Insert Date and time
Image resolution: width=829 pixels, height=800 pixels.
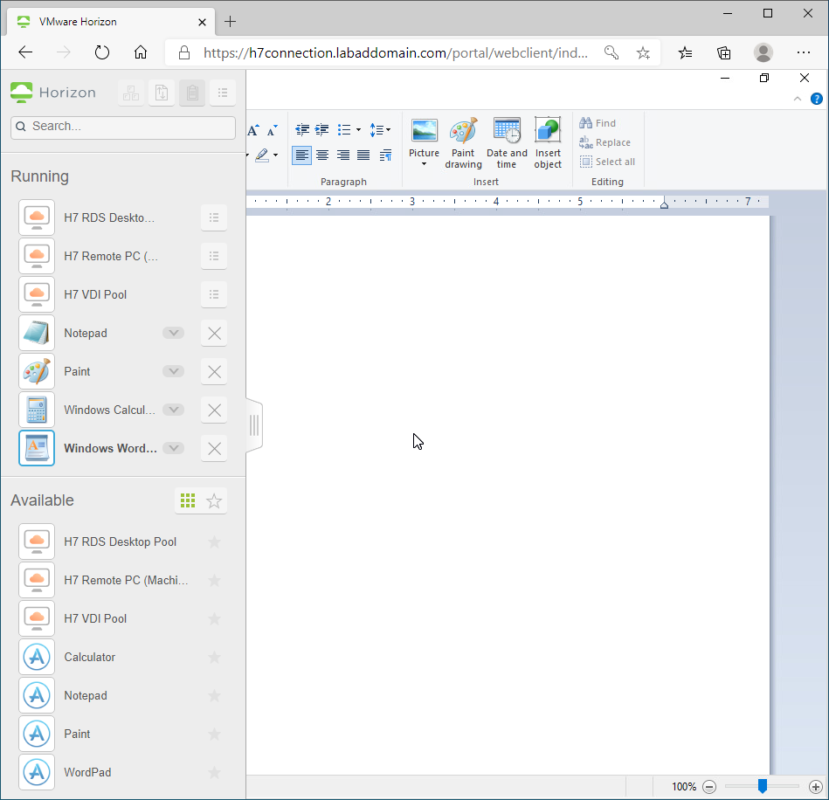pos(506,140)
